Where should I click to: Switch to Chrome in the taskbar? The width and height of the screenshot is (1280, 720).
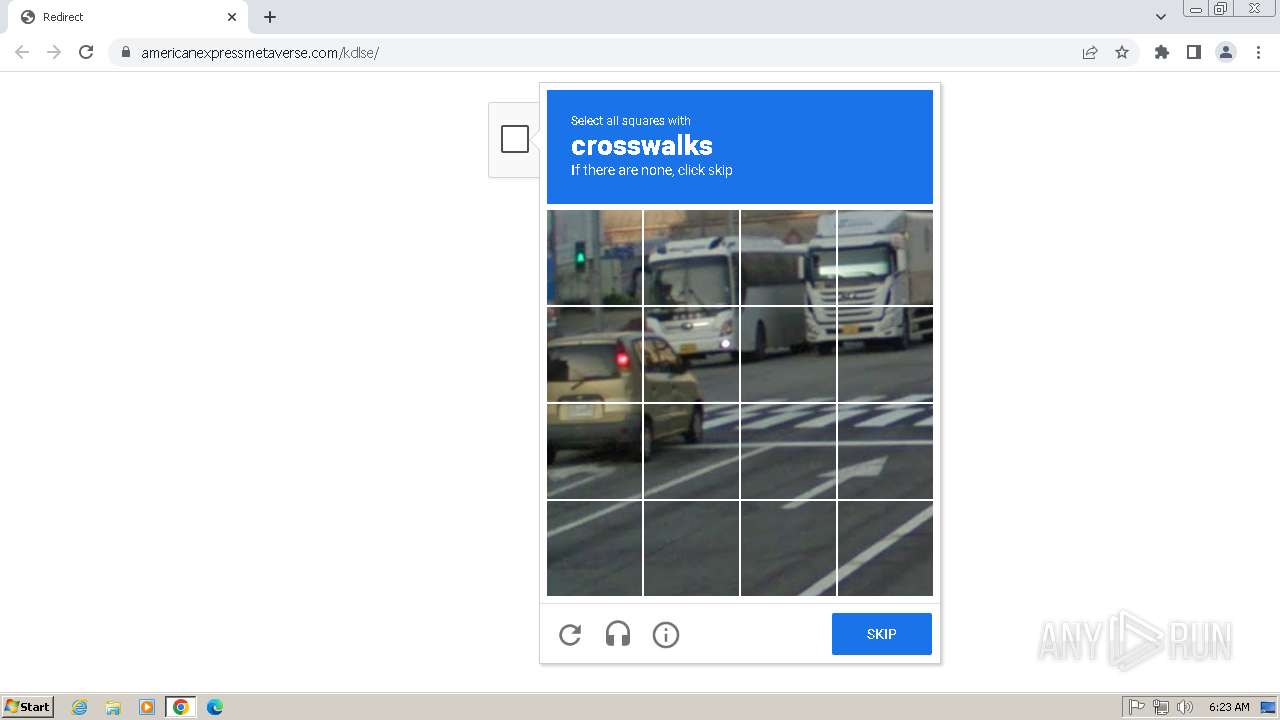pos(181,707)
